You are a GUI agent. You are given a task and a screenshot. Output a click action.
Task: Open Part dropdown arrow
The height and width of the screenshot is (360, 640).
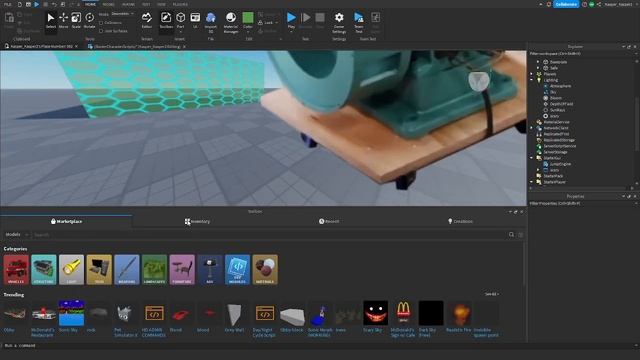180,32
